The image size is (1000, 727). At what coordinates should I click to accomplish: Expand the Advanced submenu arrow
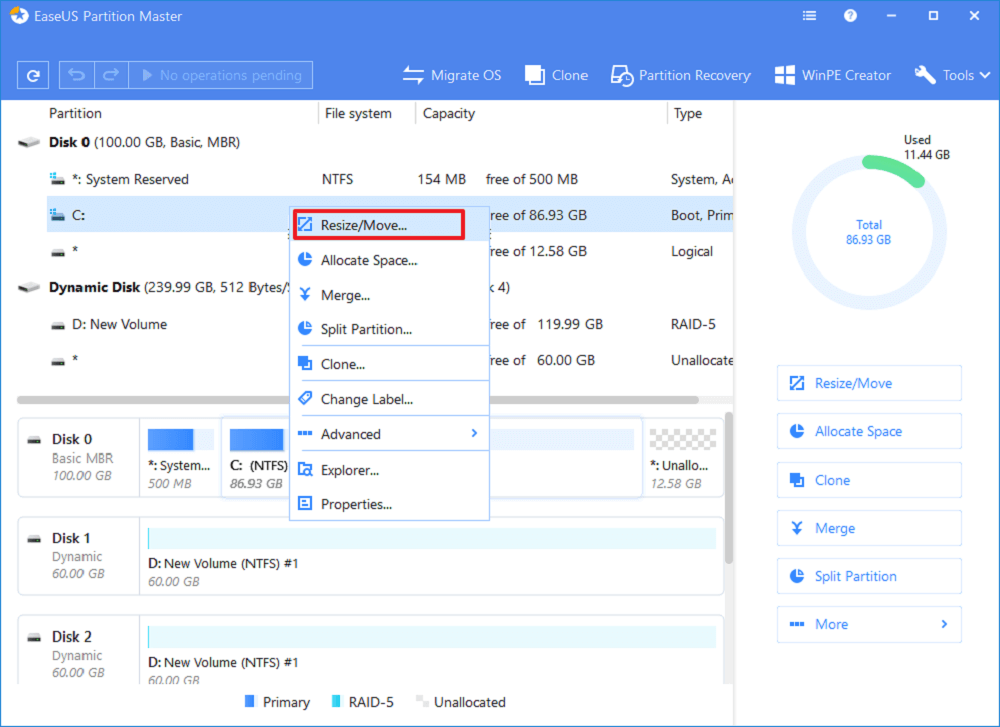point(474,434)
